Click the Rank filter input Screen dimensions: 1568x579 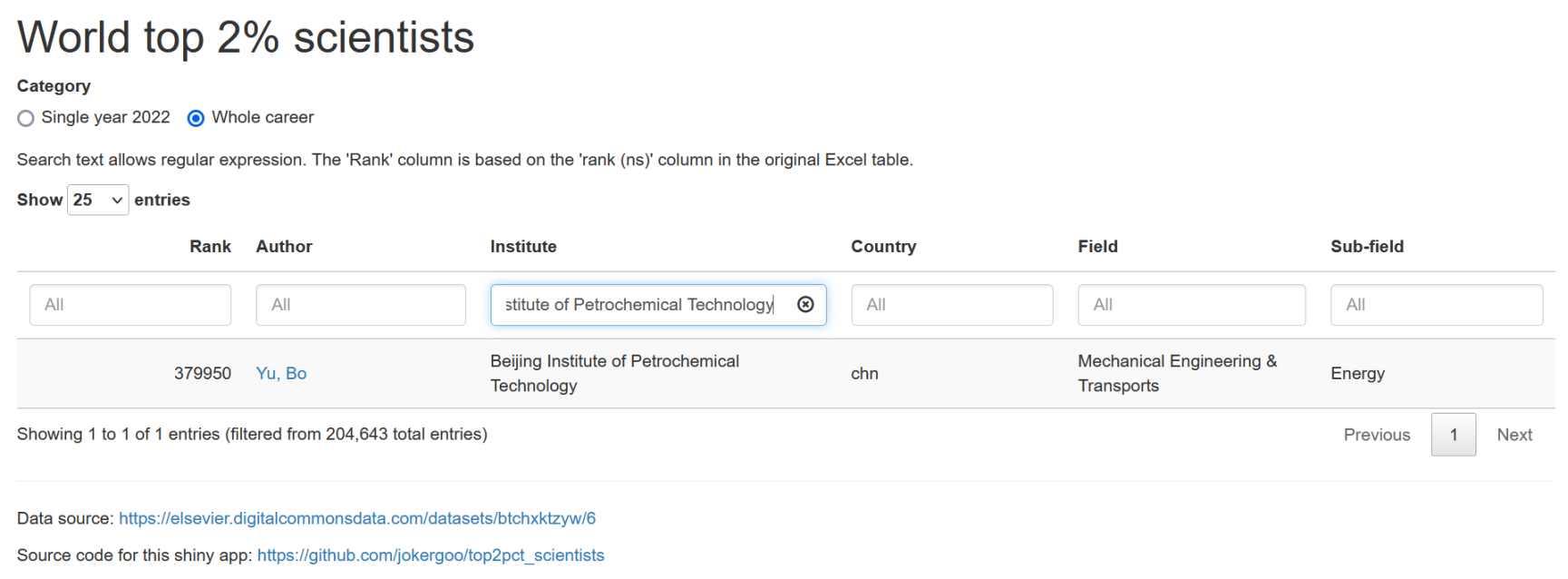tap(130, 305)
